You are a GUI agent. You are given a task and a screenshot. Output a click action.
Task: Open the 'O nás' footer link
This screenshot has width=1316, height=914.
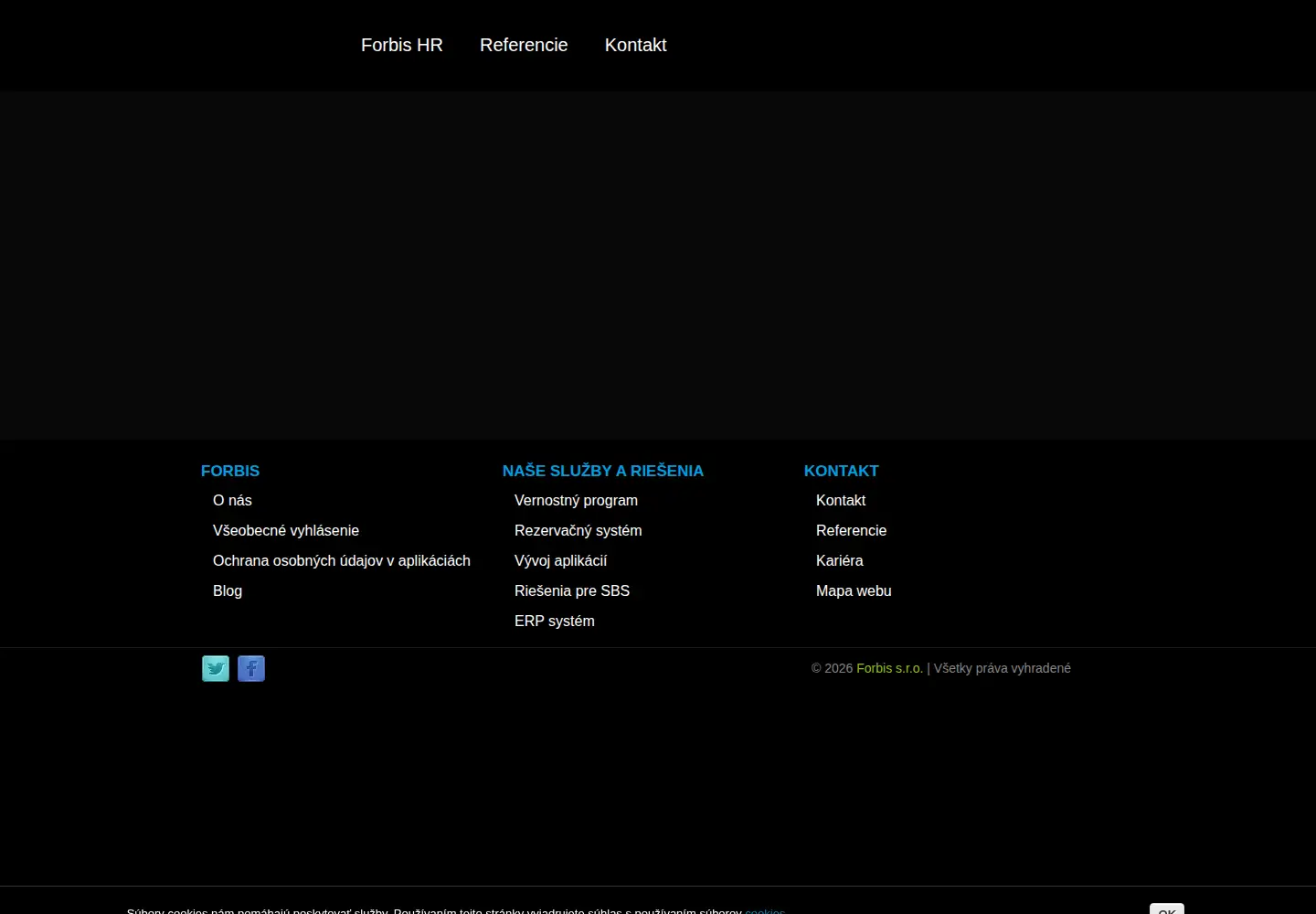232,501
